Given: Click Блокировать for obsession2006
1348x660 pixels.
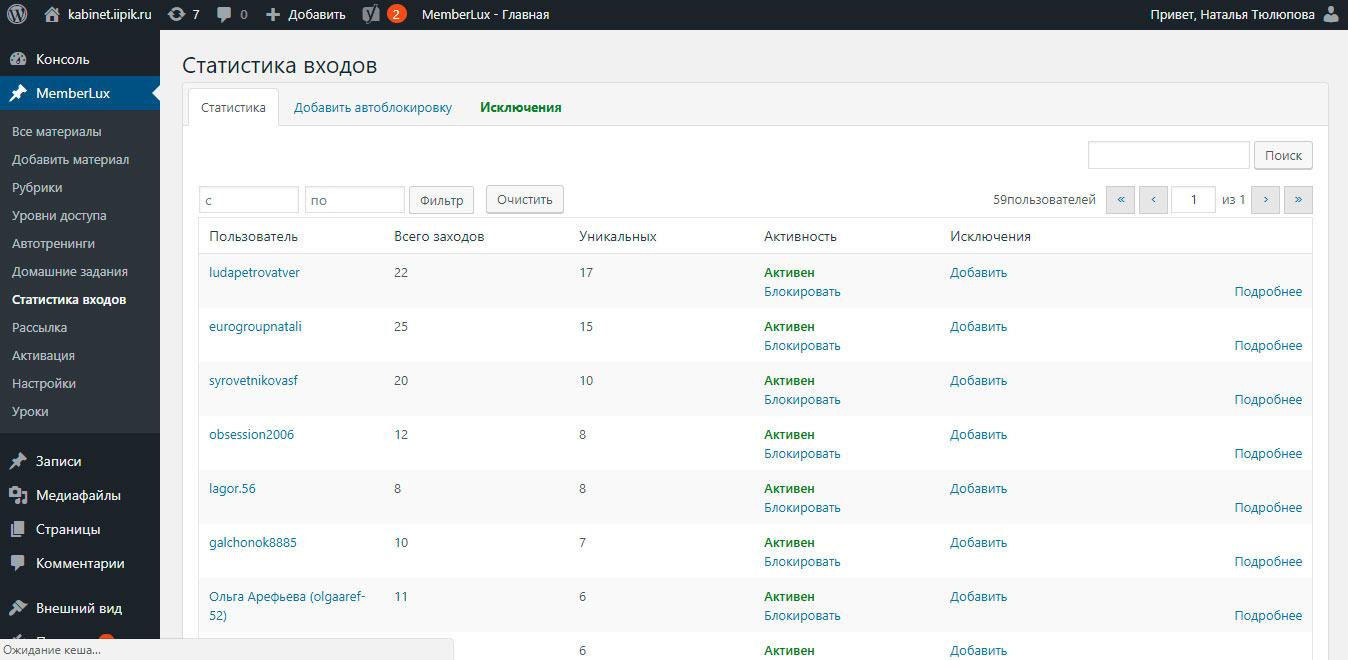Looking at the screenshot, I should pos(802,454).
